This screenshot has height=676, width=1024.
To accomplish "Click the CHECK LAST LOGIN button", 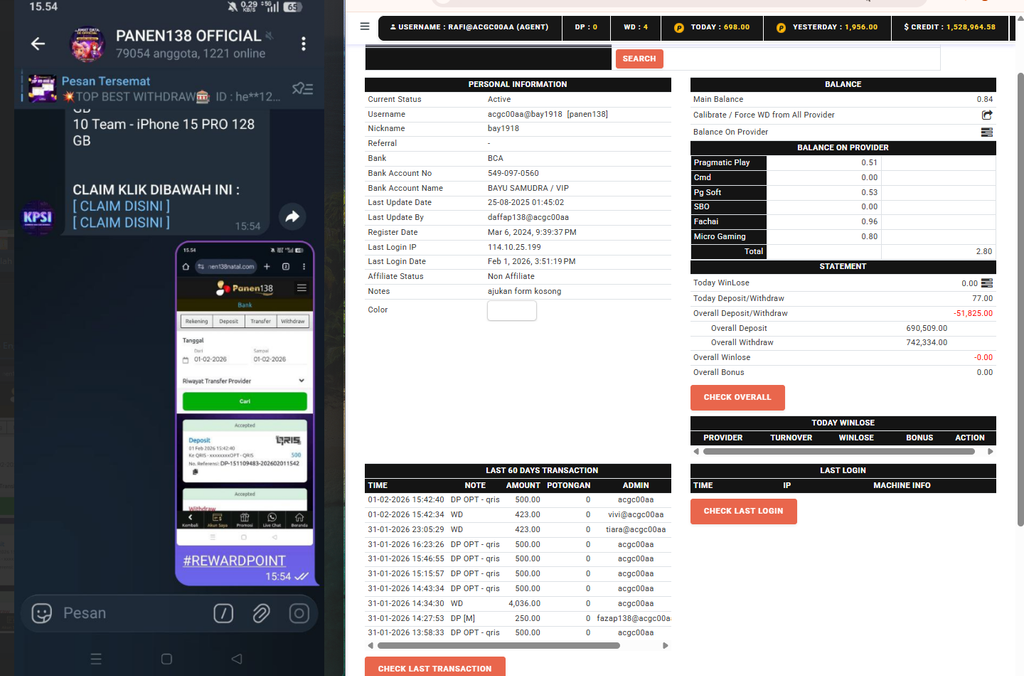I will point(743,511).
